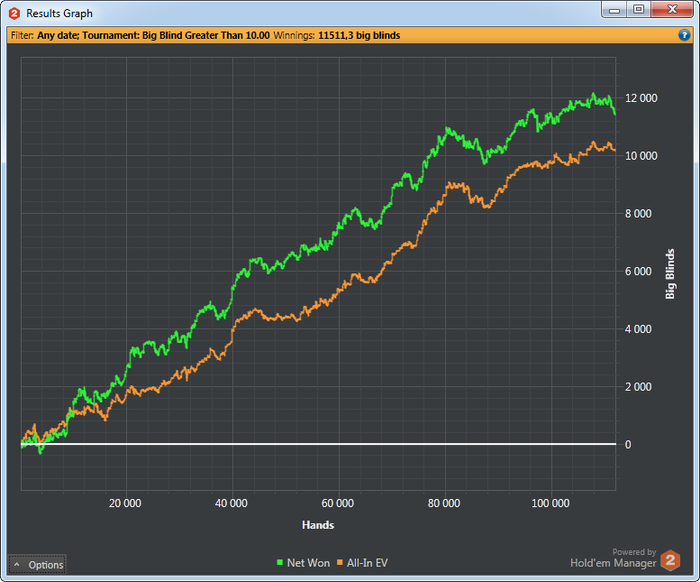
Task: Click the Results Graph window title
Action: (x=59, y=13)
